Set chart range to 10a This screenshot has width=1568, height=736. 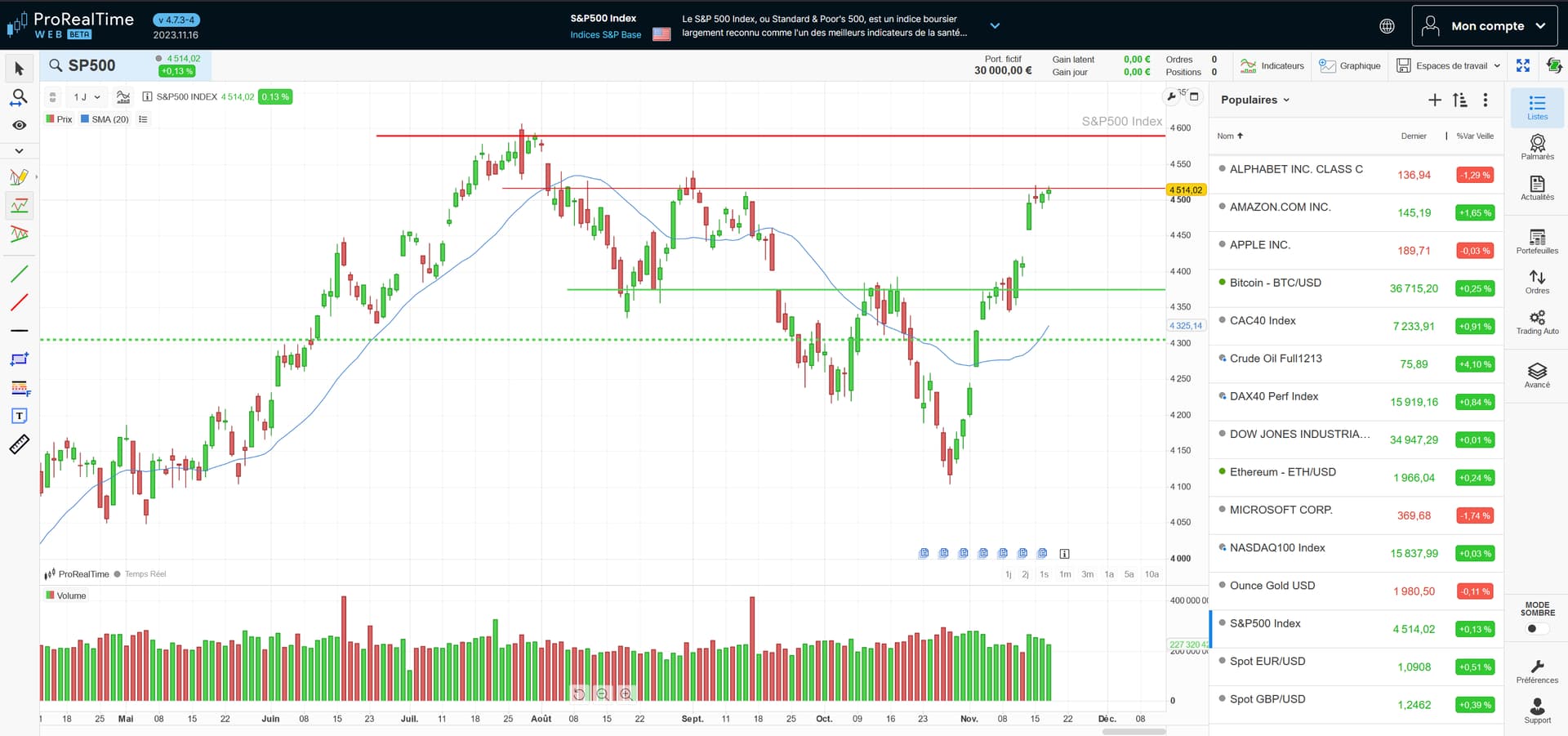[1151, 574]
